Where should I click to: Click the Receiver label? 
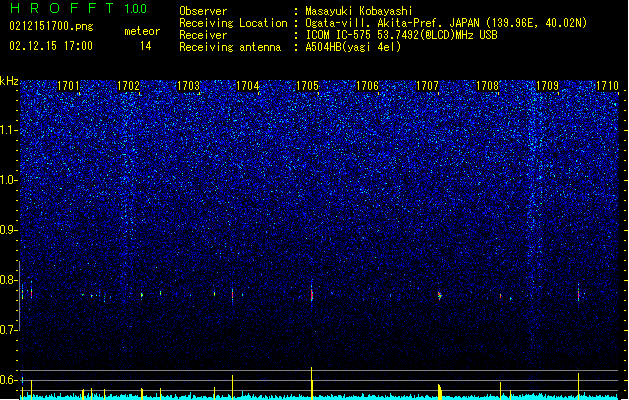(x=203, y=35)
